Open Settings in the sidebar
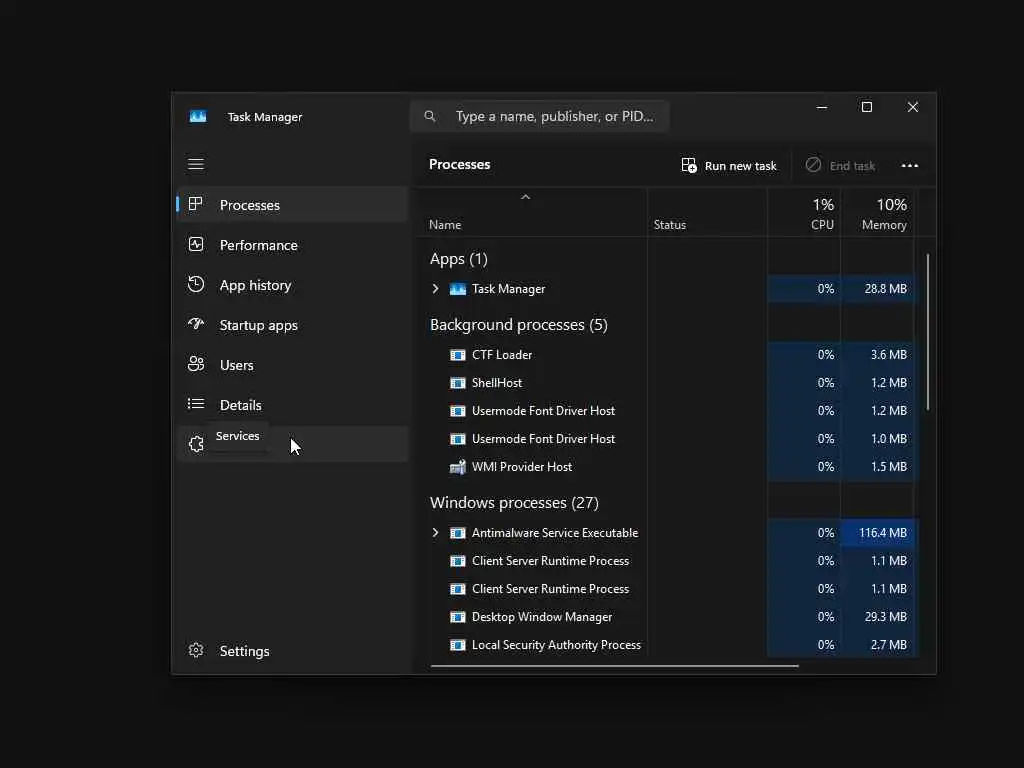 pyautogui.click(x=293, y=650)
